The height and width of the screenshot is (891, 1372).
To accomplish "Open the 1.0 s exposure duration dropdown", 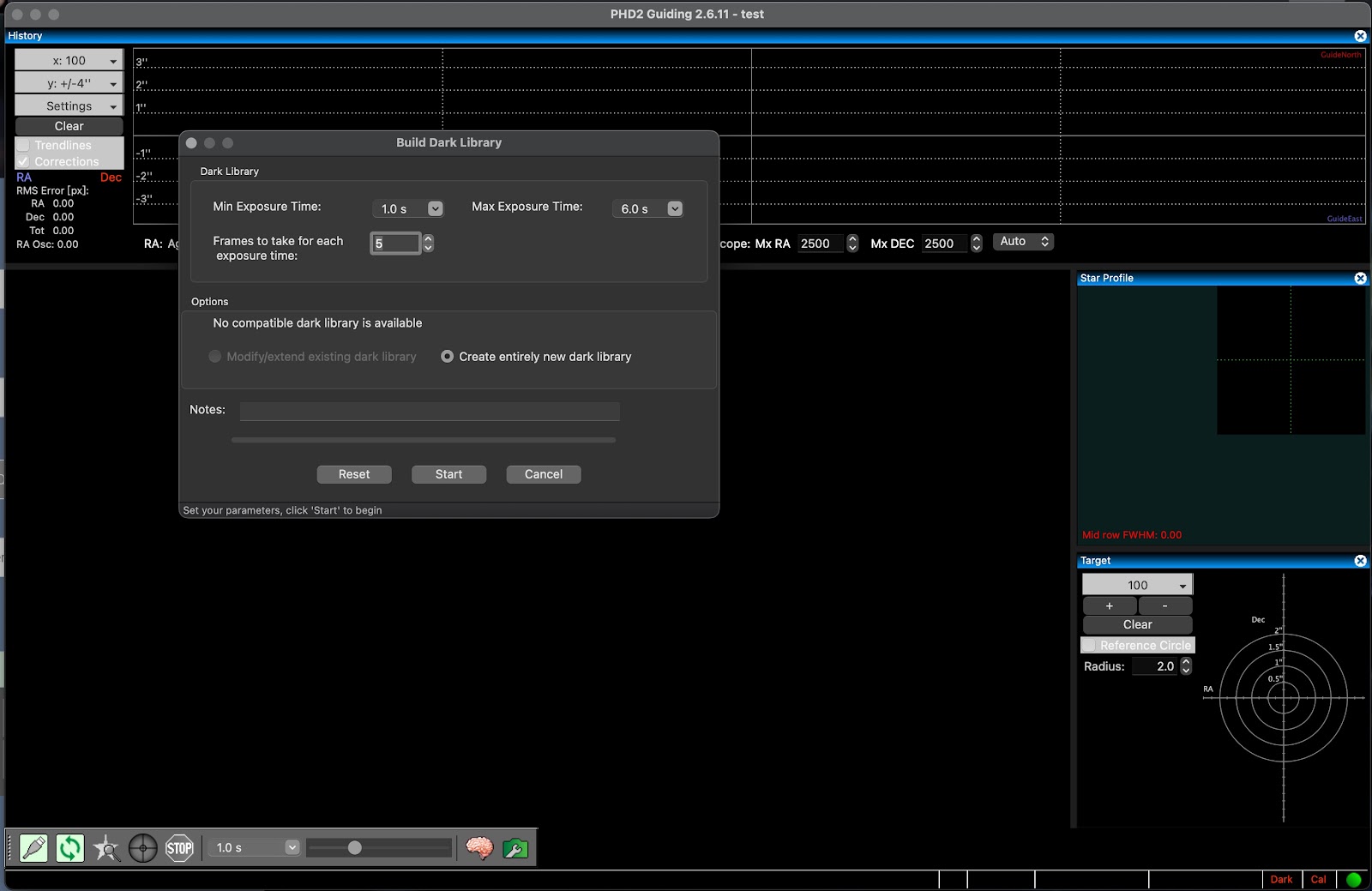I will tap(255, 847).
